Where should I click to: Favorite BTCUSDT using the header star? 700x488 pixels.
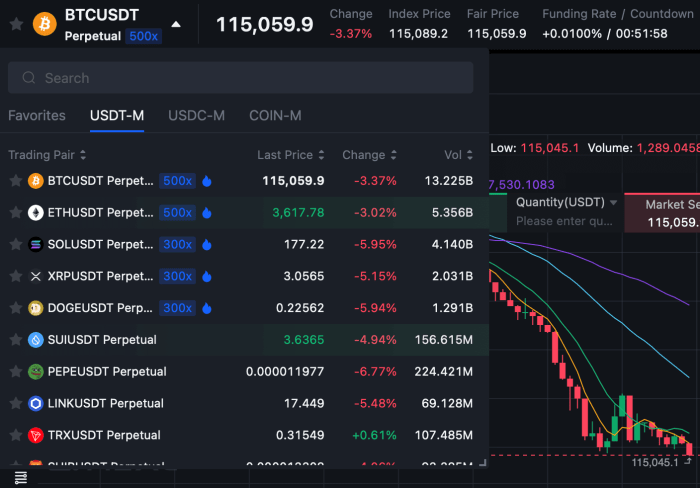click(15, 23)
